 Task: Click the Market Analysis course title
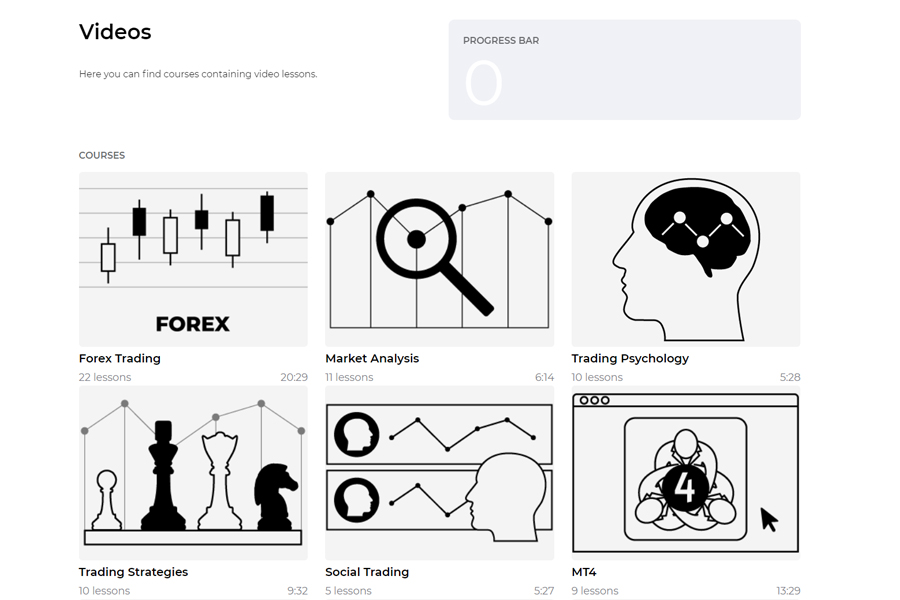coord(372,358)
